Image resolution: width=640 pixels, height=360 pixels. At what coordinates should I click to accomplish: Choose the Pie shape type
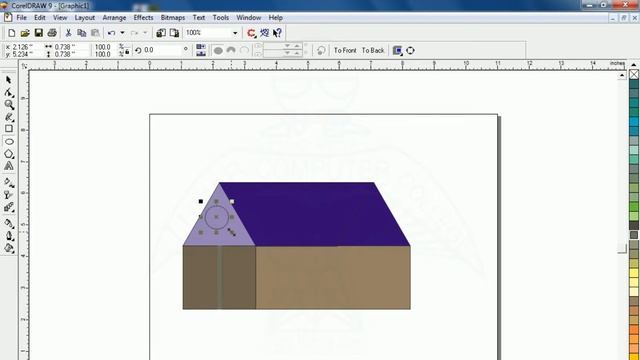[x=231, y=50]
